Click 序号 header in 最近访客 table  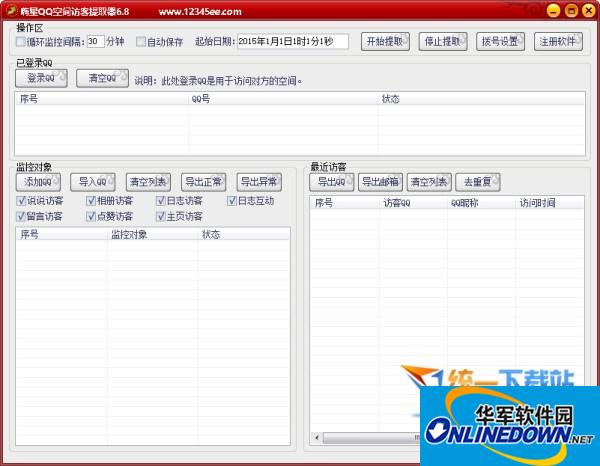click(345, 203)
